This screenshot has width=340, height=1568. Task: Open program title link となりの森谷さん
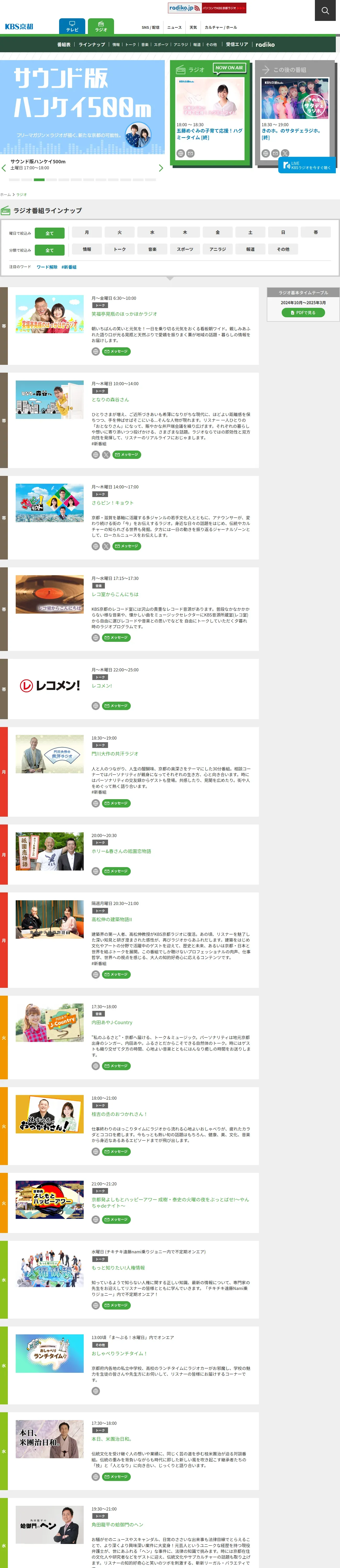110,399
